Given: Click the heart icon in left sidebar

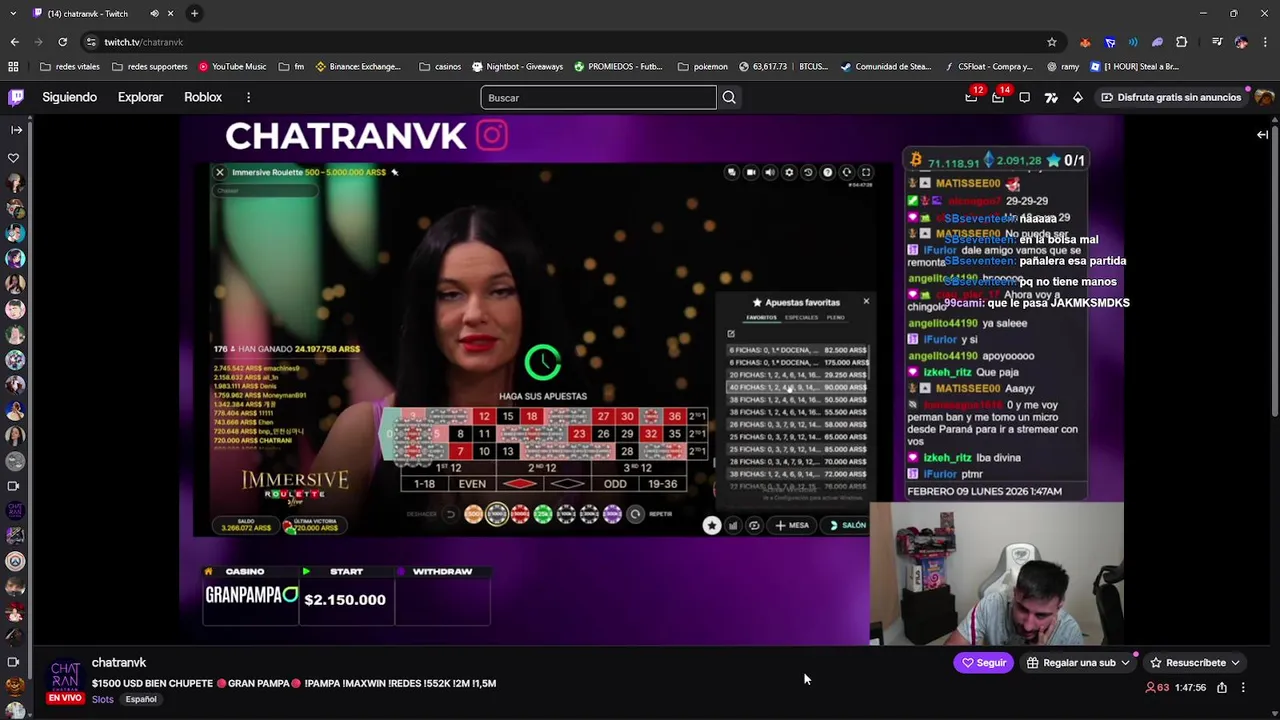Looking at the screenshot, I should 14,158.
